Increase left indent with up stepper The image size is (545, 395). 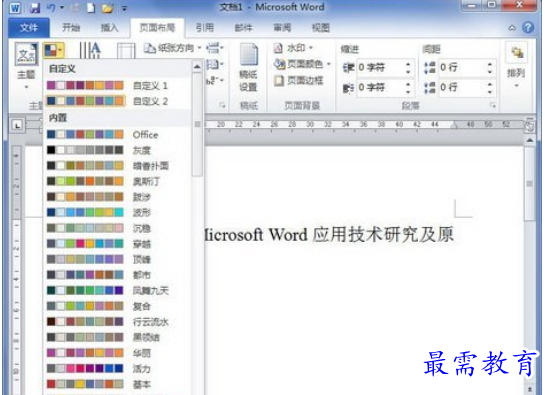(x=408, y=64)
